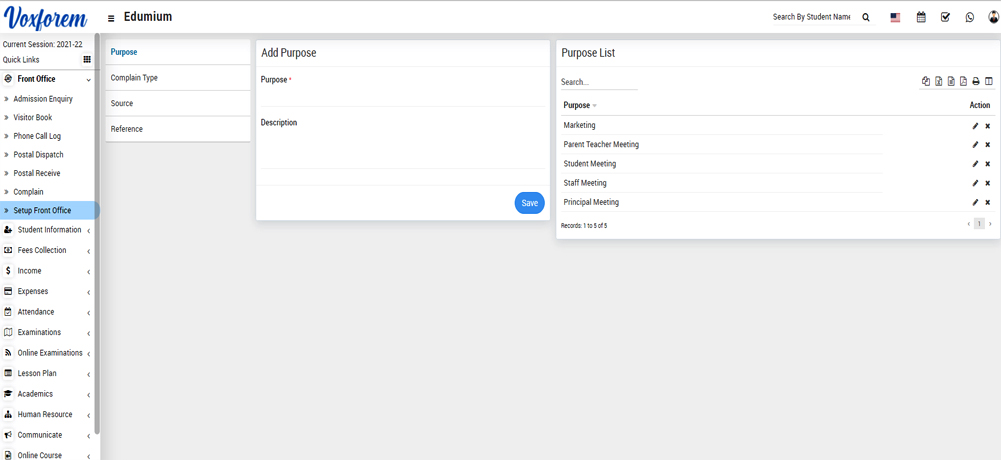The width and height of the screenshot is (1001, 460).
Task: Click the US flag language icon
Action: (895, 17)
